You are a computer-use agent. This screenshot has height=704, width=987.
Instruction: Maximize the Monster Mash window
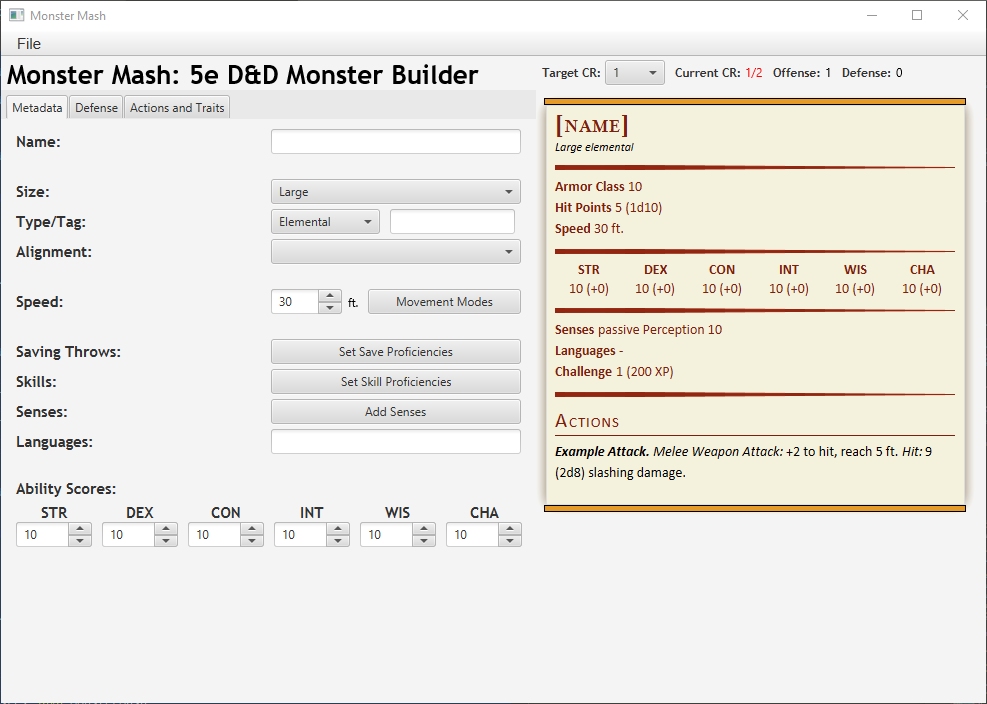click(x=917, y=15)
